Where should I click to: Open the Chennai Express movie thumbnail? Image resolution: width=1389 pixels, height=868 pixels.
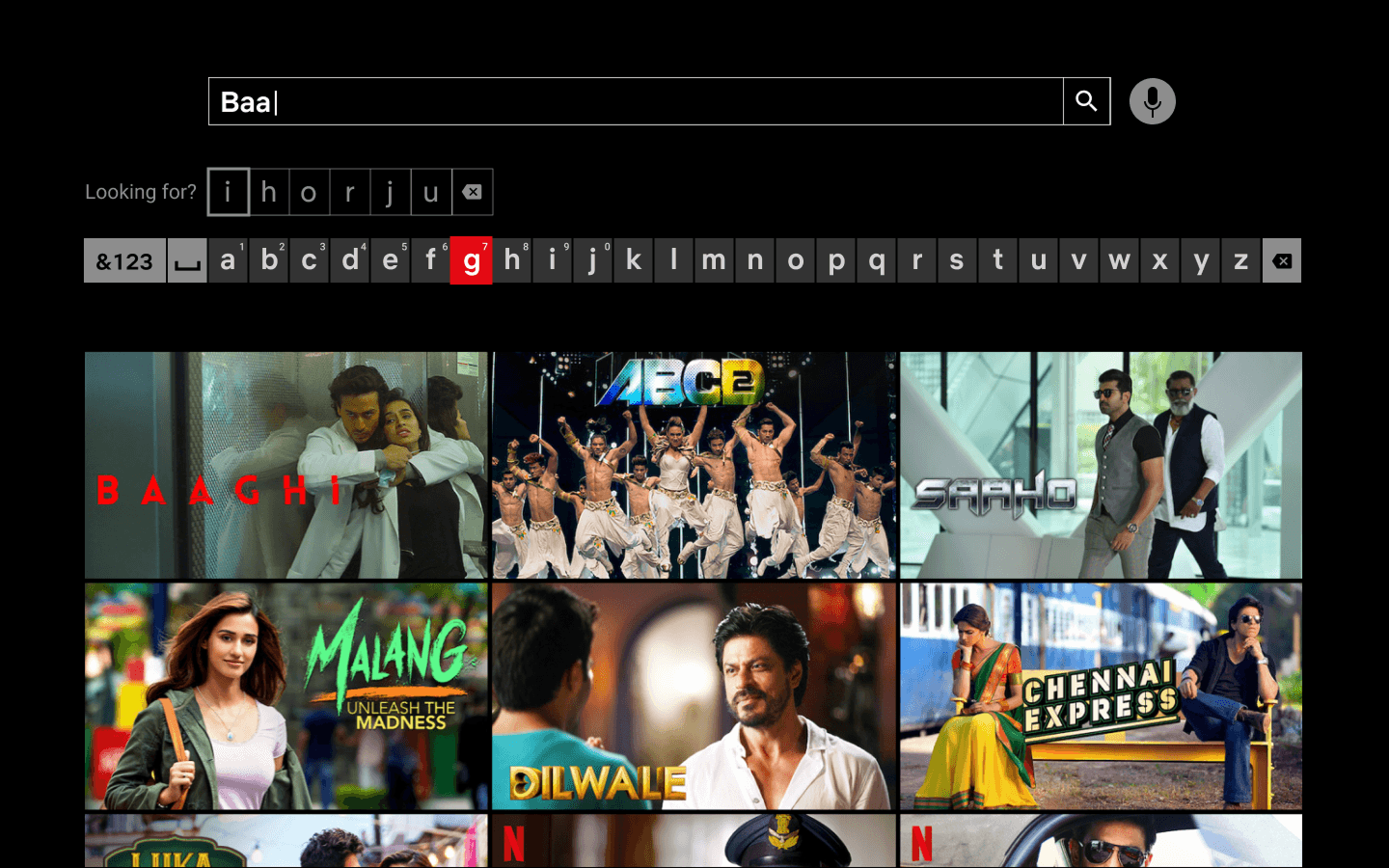1102,696
